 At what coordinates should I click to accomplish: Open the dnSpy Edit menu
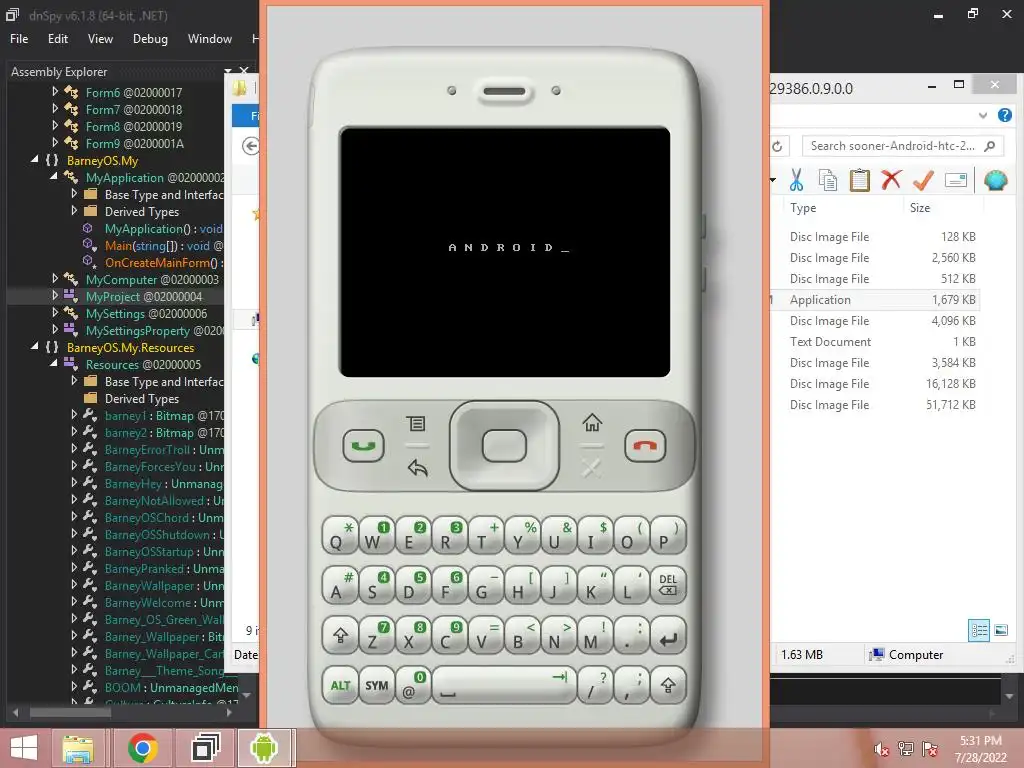(x=57, y=39)
